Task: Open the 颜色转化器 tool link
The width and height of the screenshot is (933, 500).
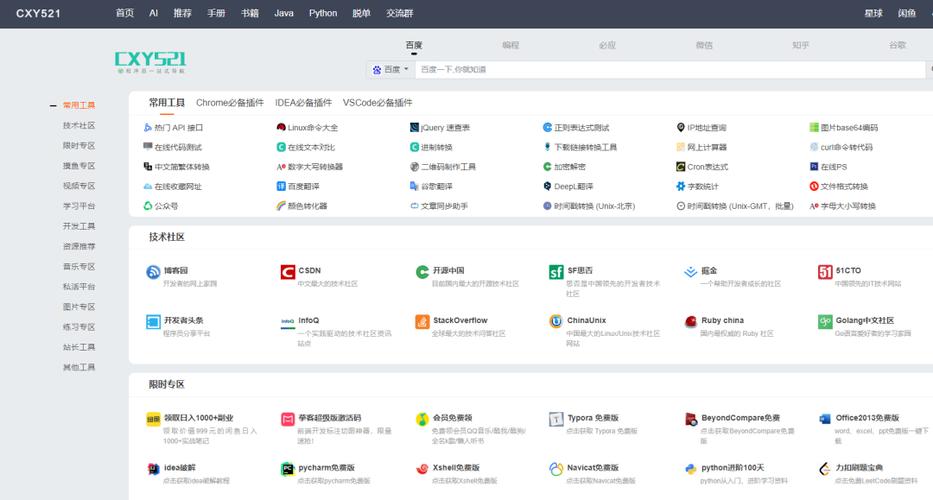Action: (302, 206)
